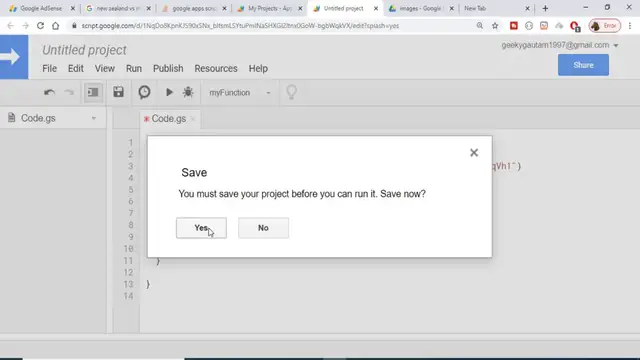Click the address bar URL
Viewport: 640px width, 360px height.
tap(240, 26)
